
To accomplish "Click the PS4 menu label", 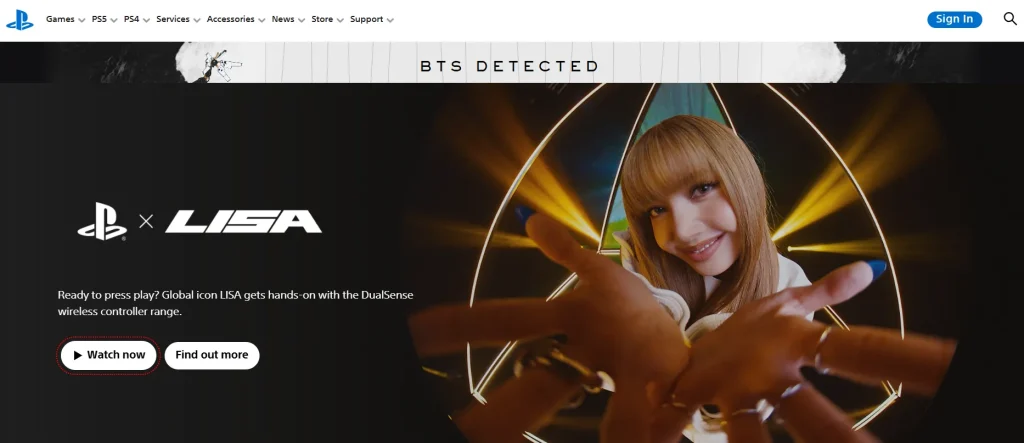I will pos(131,19).
